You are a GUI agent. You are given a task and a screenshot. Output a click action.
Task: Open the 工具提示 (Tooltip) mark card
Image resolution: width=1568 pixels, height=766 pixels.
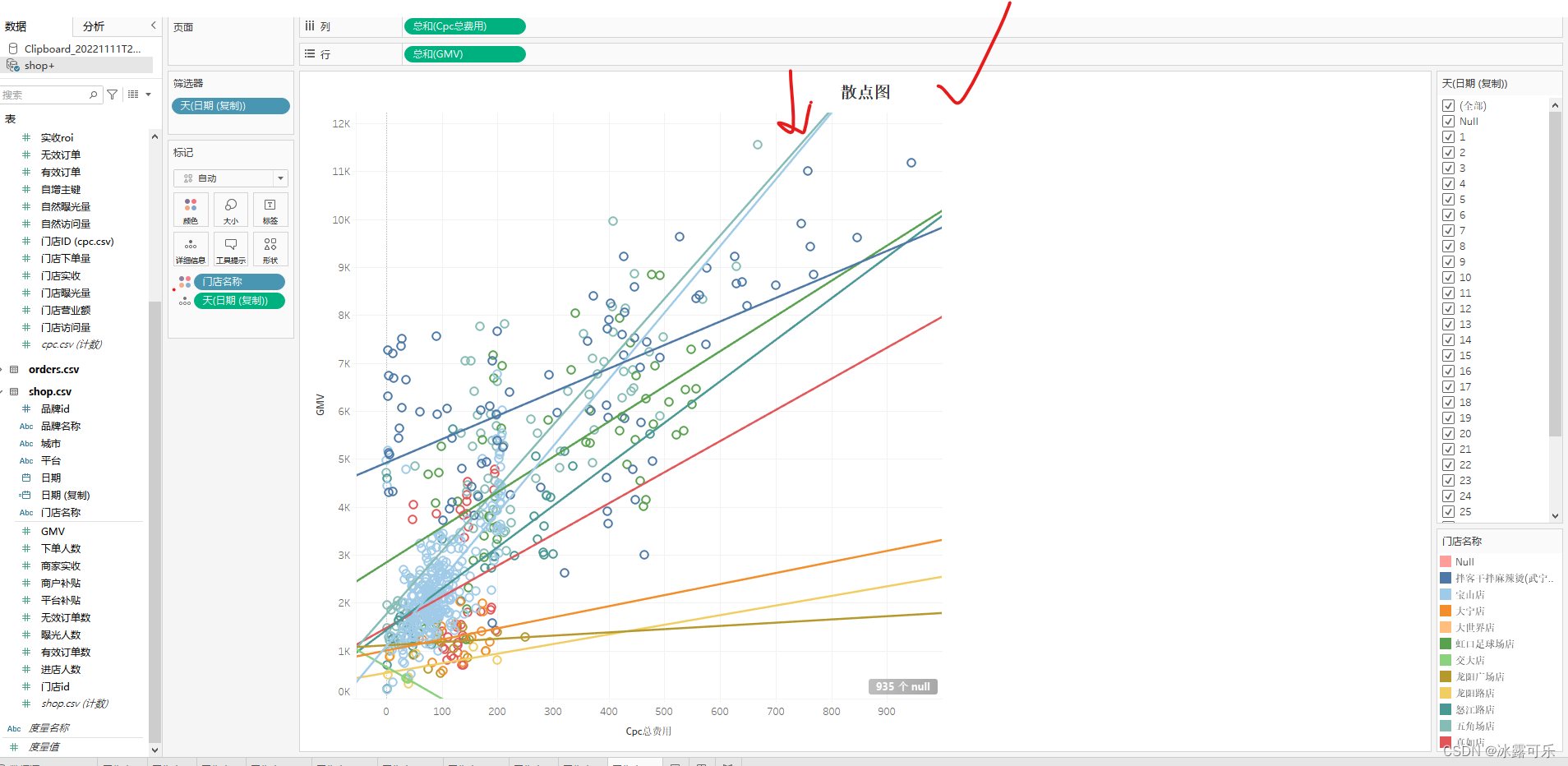click(231, 249)
